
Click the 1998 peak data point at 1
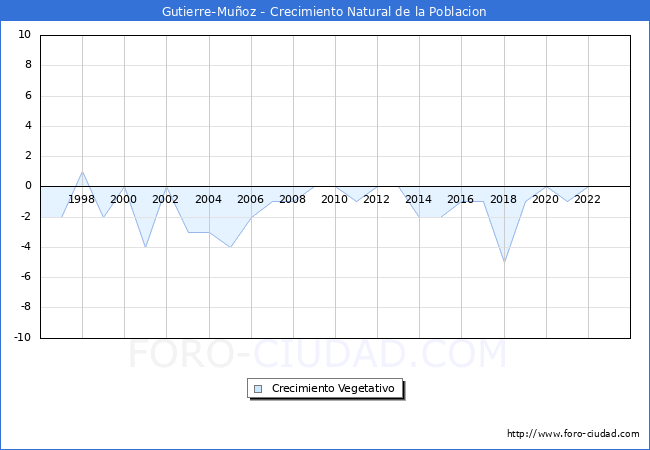click(x=82, y=172)
